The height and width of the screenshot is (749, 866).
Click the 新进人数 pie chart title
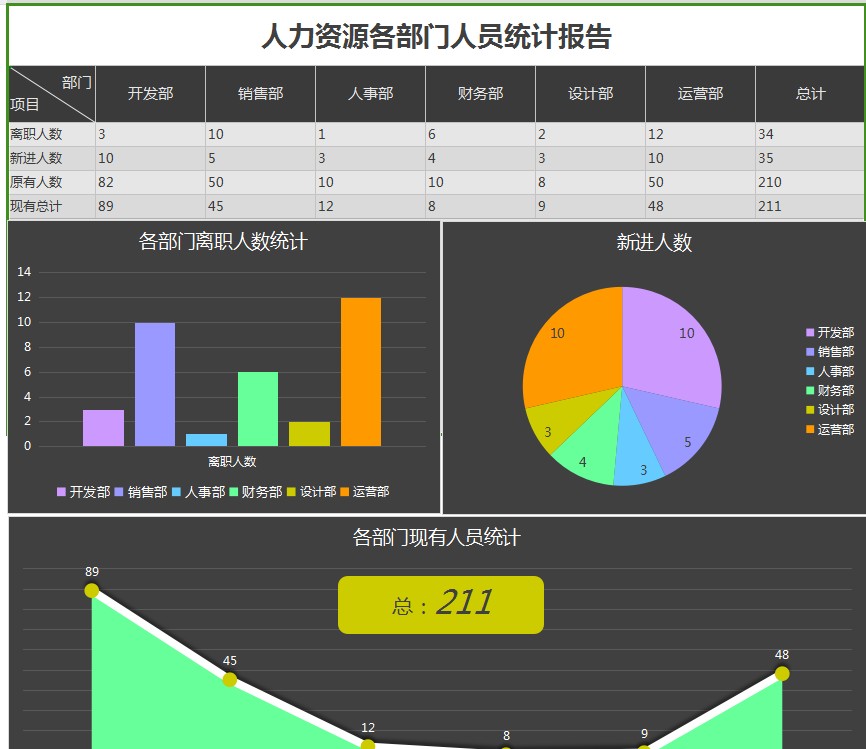coord(654,242)
